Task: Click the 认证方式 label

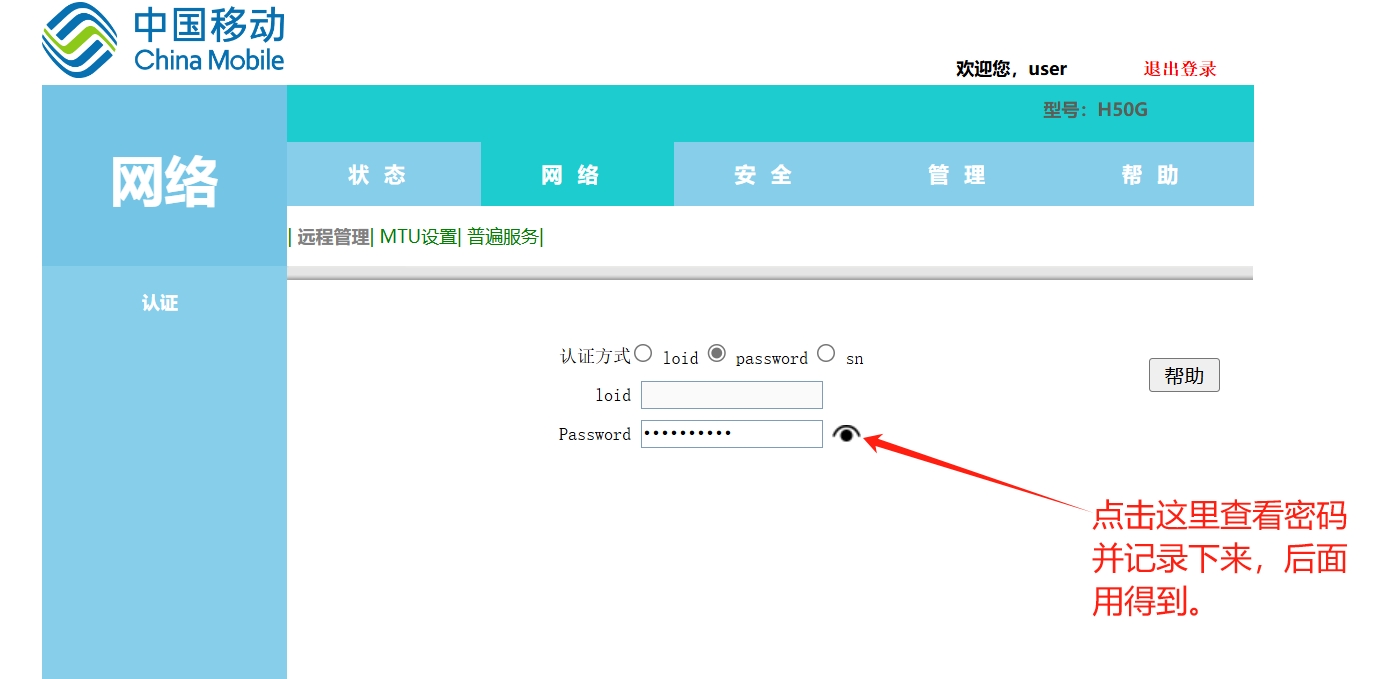Action: tap(595, 356)
